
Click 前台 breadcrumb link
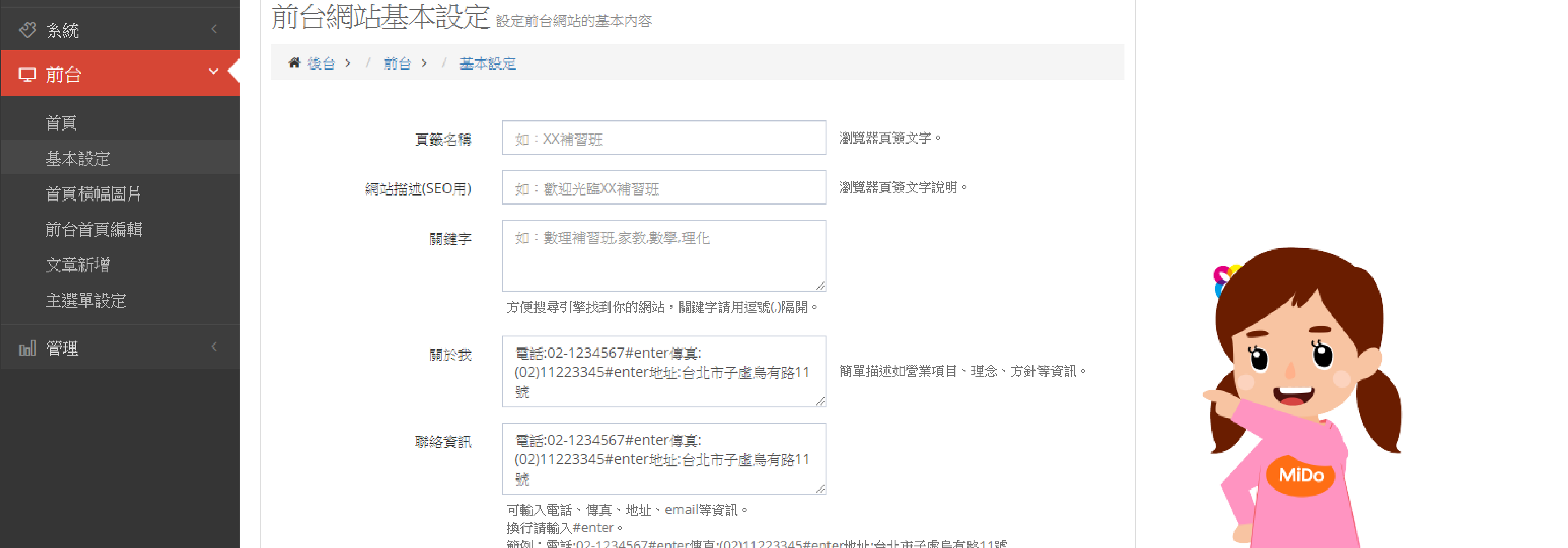click(x=397, y=63)
